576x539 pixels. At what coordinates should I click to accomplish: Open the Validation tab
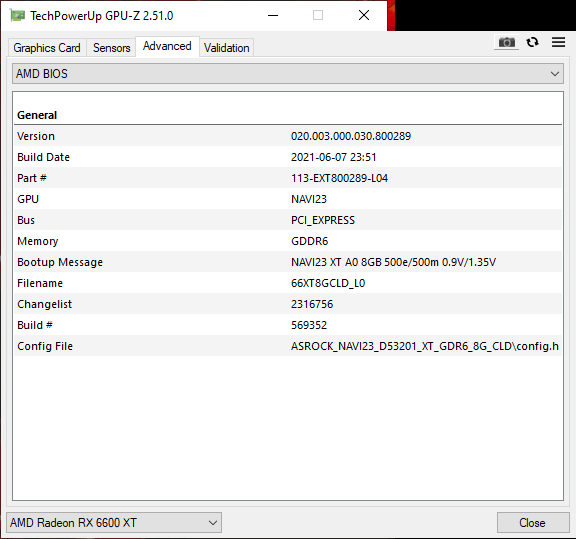tap(226, 48)
